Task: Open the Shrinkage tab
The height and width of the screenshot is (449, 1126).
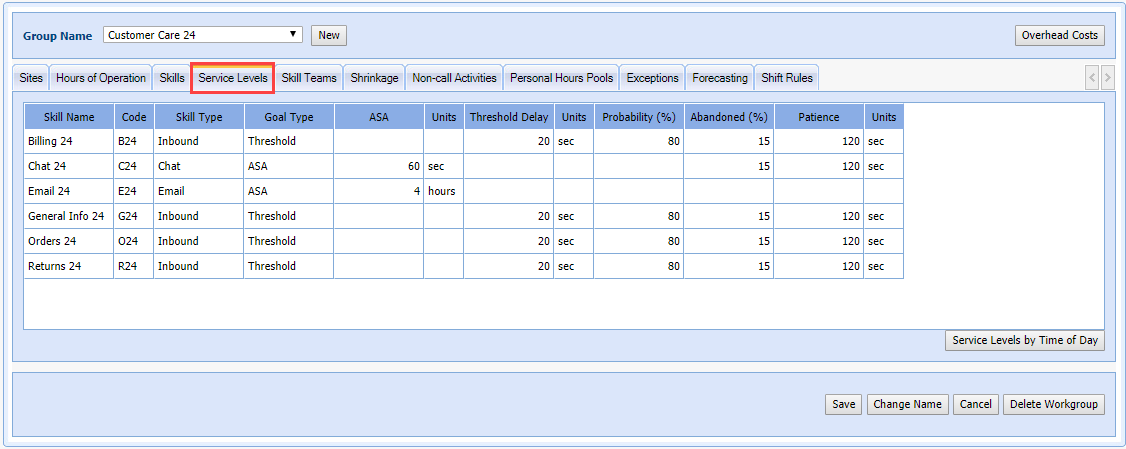Action: (x=374, y=78)
